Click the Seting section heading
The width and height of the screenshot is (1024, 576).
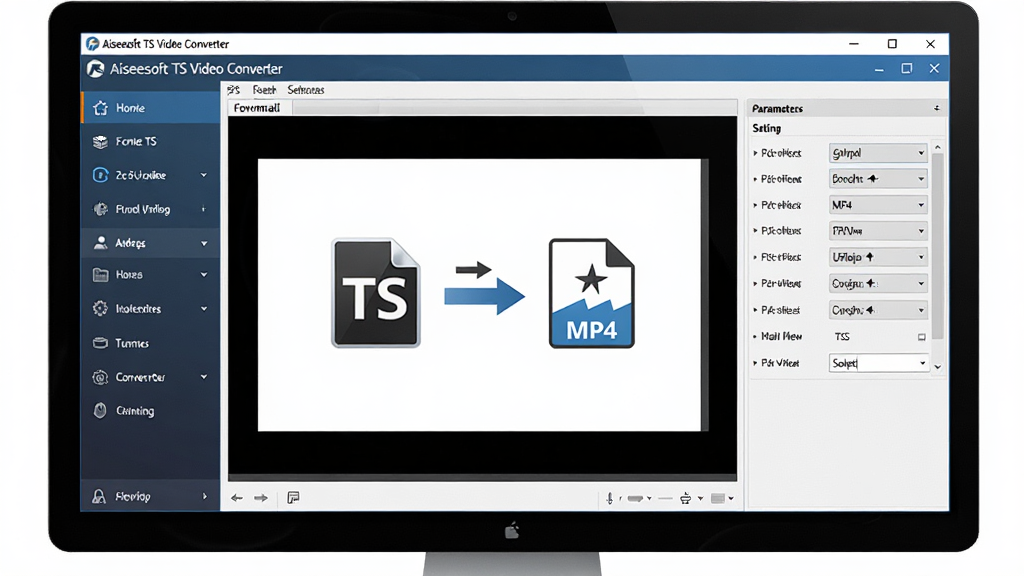(766, 129)
